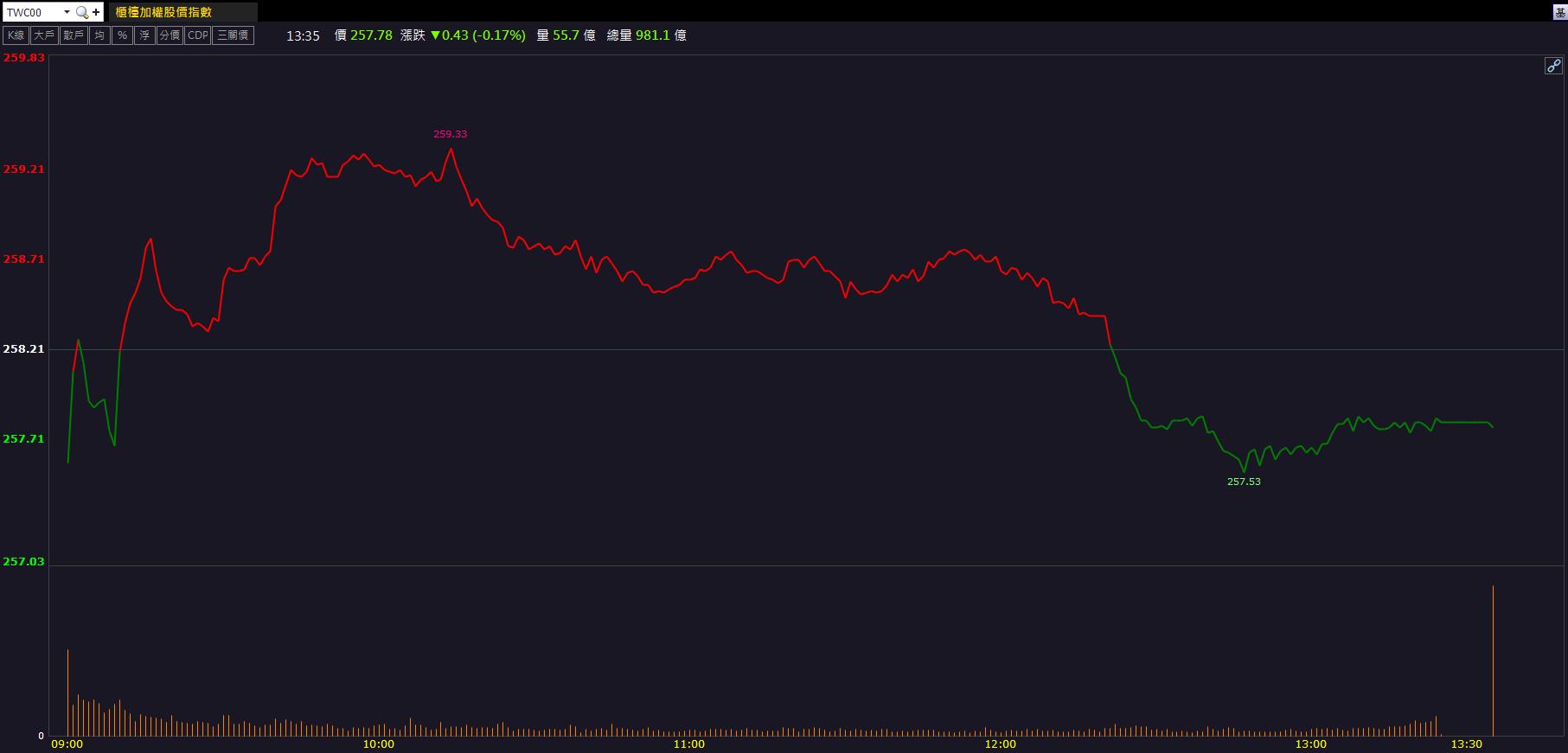The image size is (1568, 753).
Task: Click the 09:00 time axis label
Action: [x=67, y=744]
